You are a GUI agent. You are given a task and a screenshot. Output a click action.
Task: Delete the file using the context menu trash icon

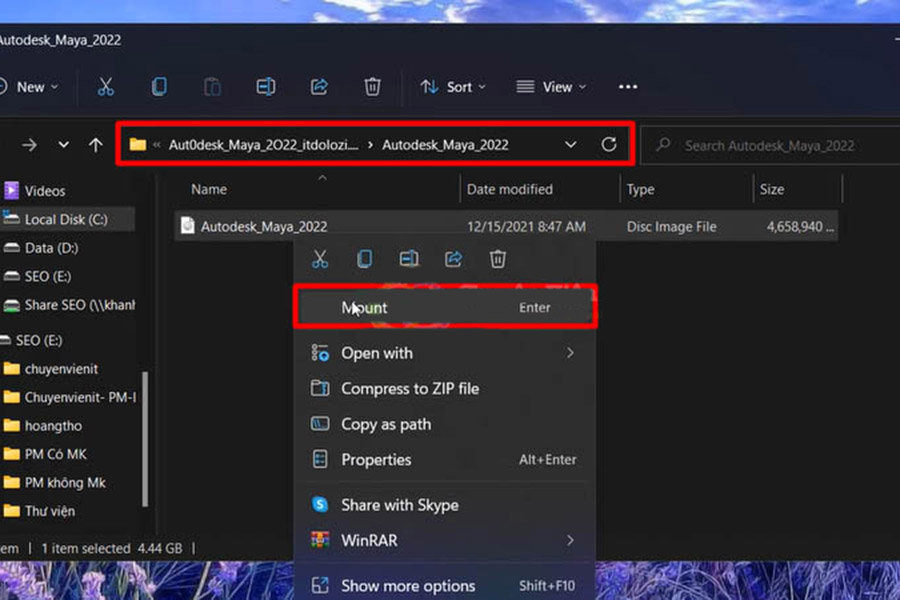498,259
